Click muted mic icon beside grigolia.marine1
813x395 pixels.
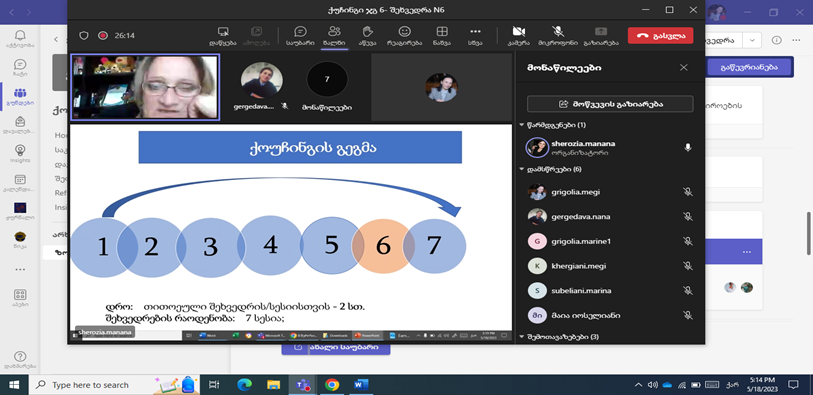pos(688,241)
